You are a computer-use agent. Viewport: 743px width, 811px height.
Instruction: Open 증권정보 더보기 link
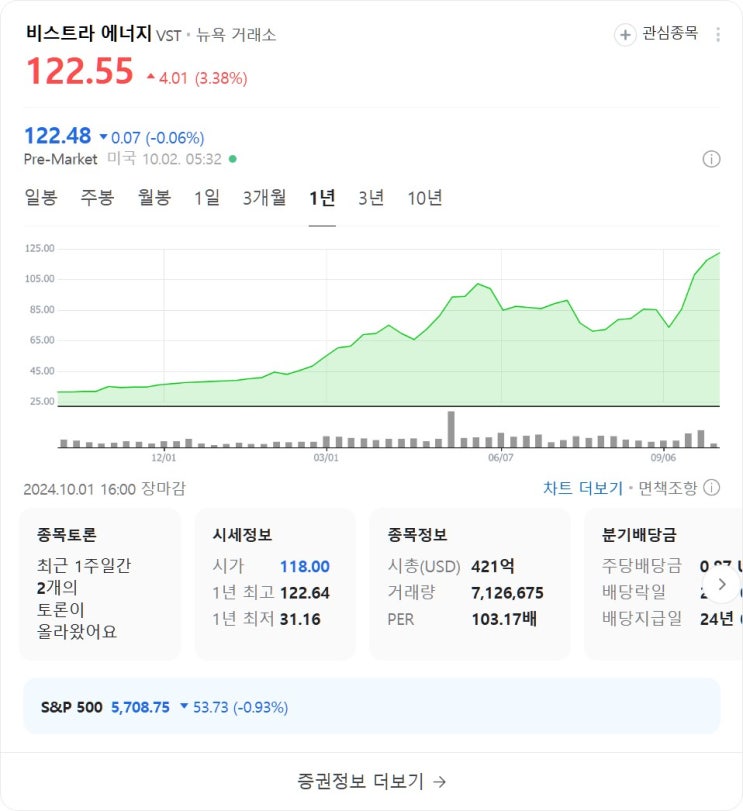click(371, 781)
